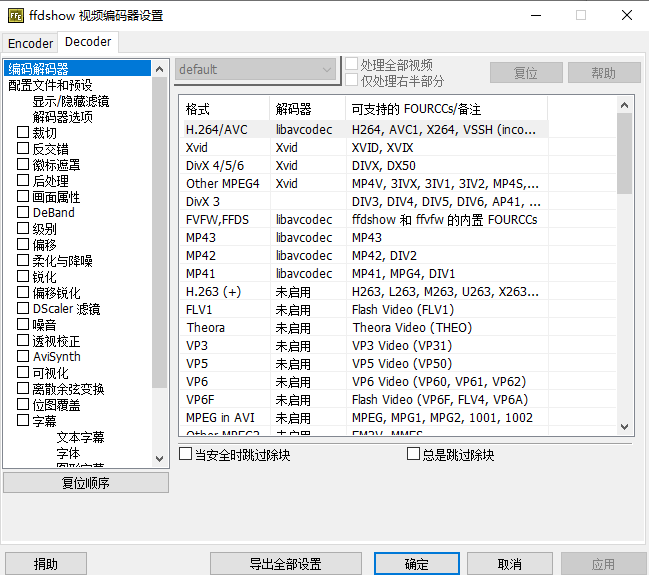Toggle 仅处理右半部分 checkbox
The image size is (649, 575).
351,79
